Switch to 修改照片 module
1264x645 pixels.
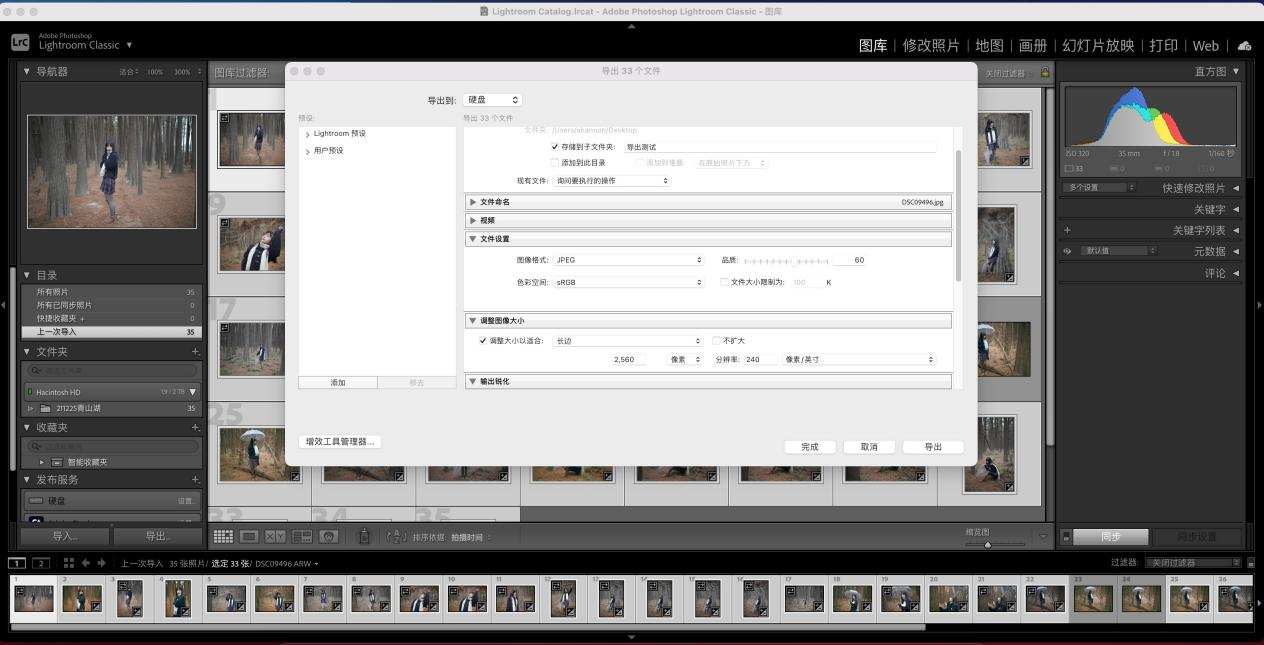[930, 46]
